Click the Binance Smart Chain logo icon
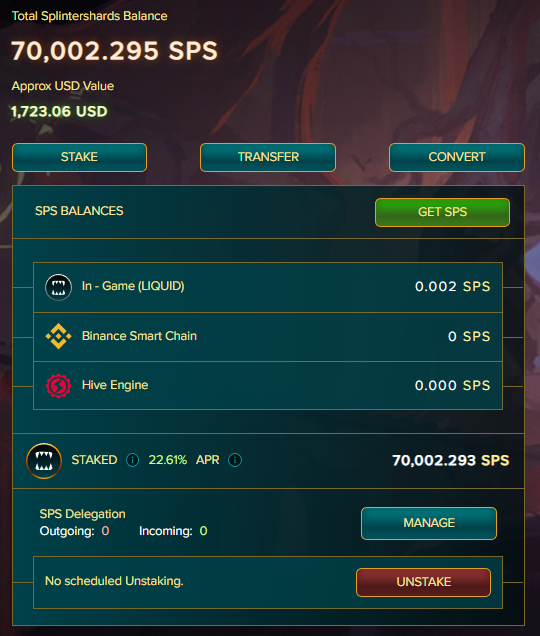 (58, 336)
